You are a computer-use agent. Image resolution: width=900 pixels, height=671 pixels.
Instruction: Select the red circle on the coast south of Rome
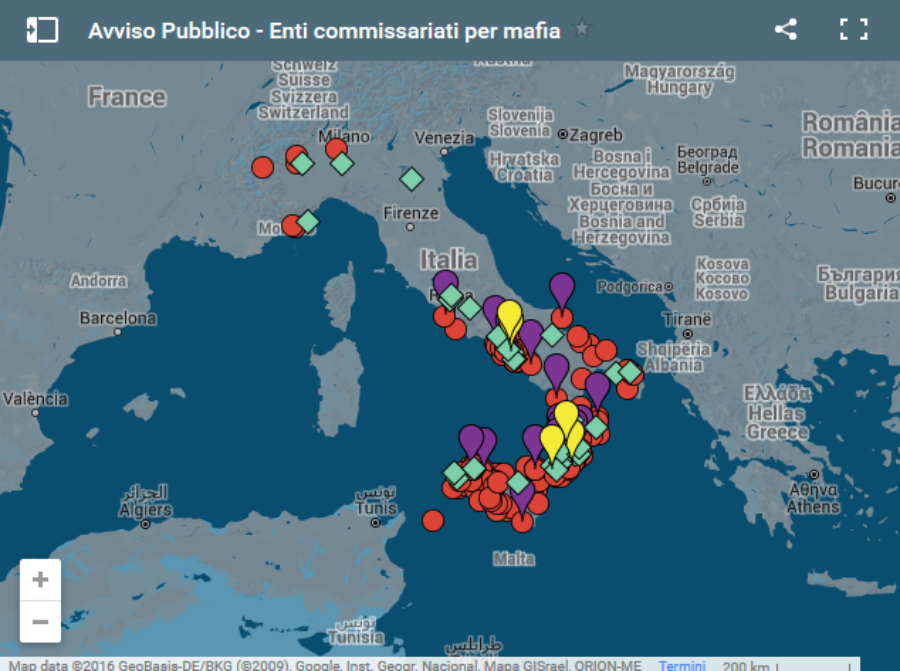(x=456, y=329)
